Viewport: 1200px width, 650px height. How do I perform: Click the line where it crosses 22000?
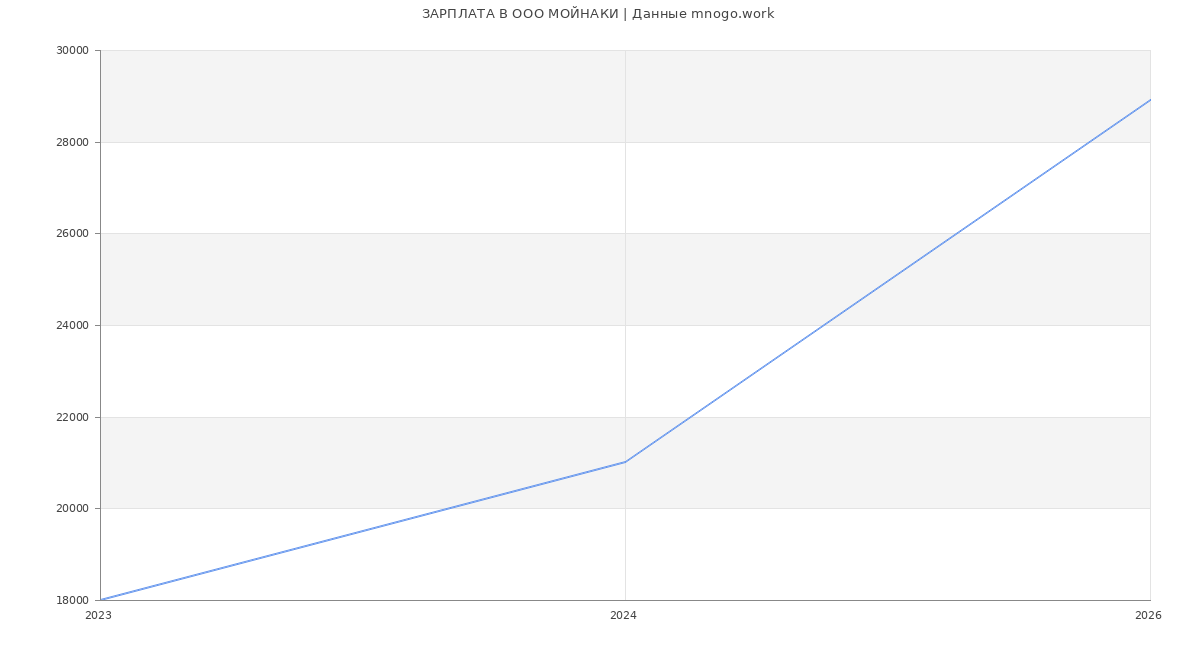tap(691, 417)
